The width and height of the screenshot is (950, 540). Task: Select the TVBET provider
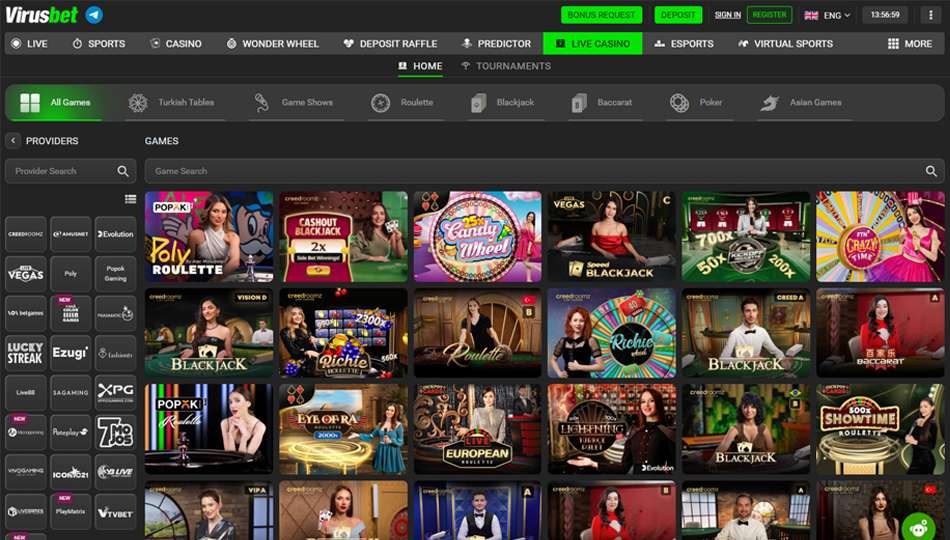115,512
